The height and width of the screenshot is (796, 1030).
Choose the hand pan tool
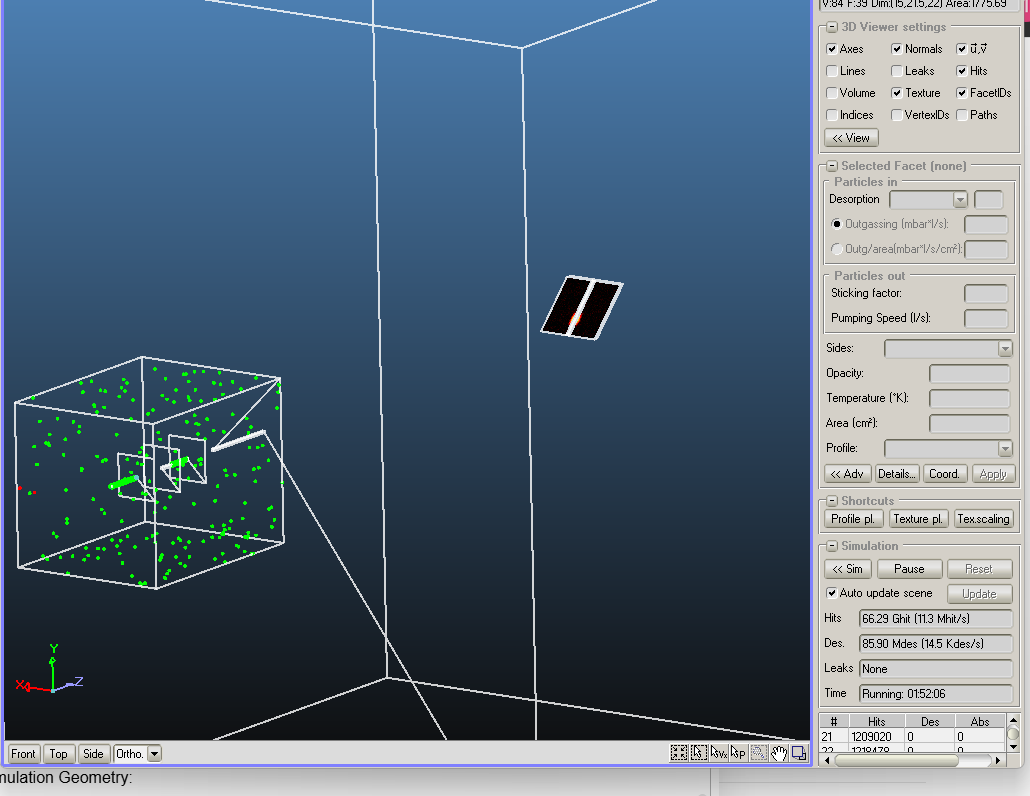click(779, 753)
